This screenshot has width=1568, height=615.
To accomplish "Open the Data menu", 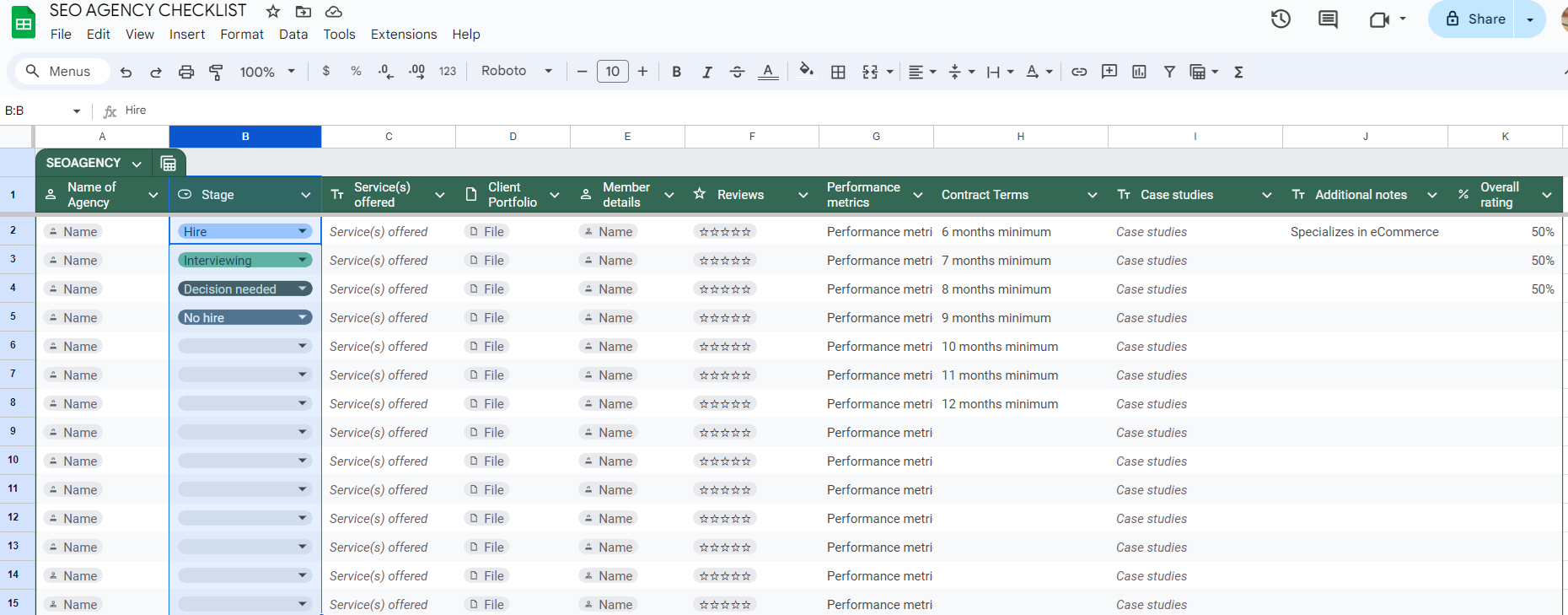I will pos(293,34).
